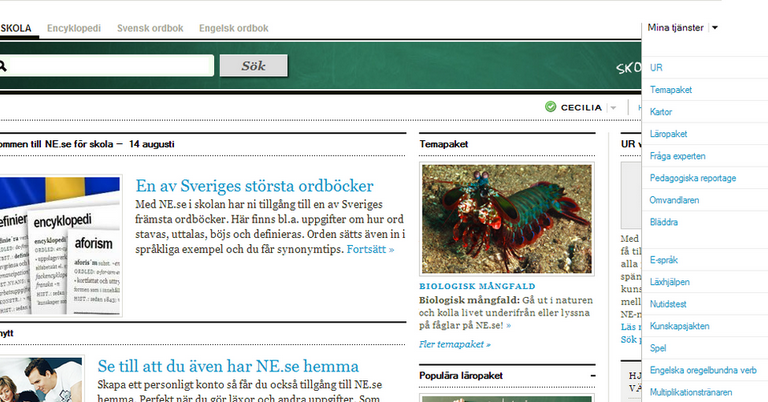The height and width of the screenshot is (402, 768).
Task: Click the family photo thumbnail
Action: click(42, 379)
